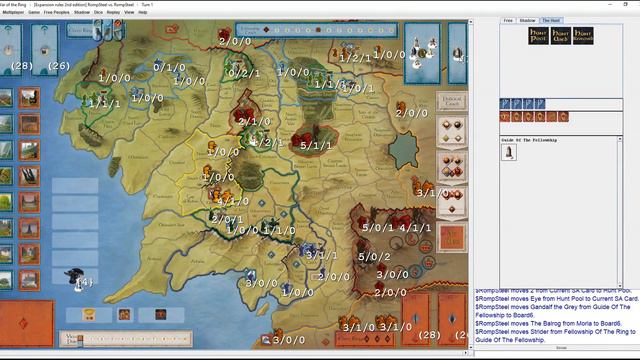Open the View menu

coord(129,12)
